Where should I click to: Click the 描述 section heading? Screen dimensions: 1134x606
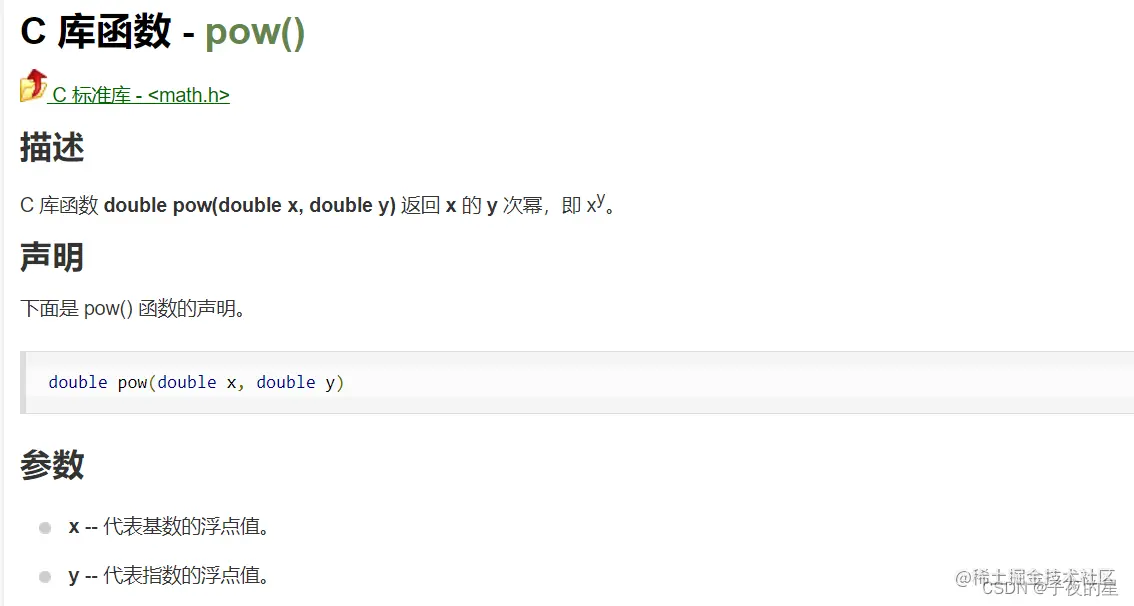pos(52,148)
